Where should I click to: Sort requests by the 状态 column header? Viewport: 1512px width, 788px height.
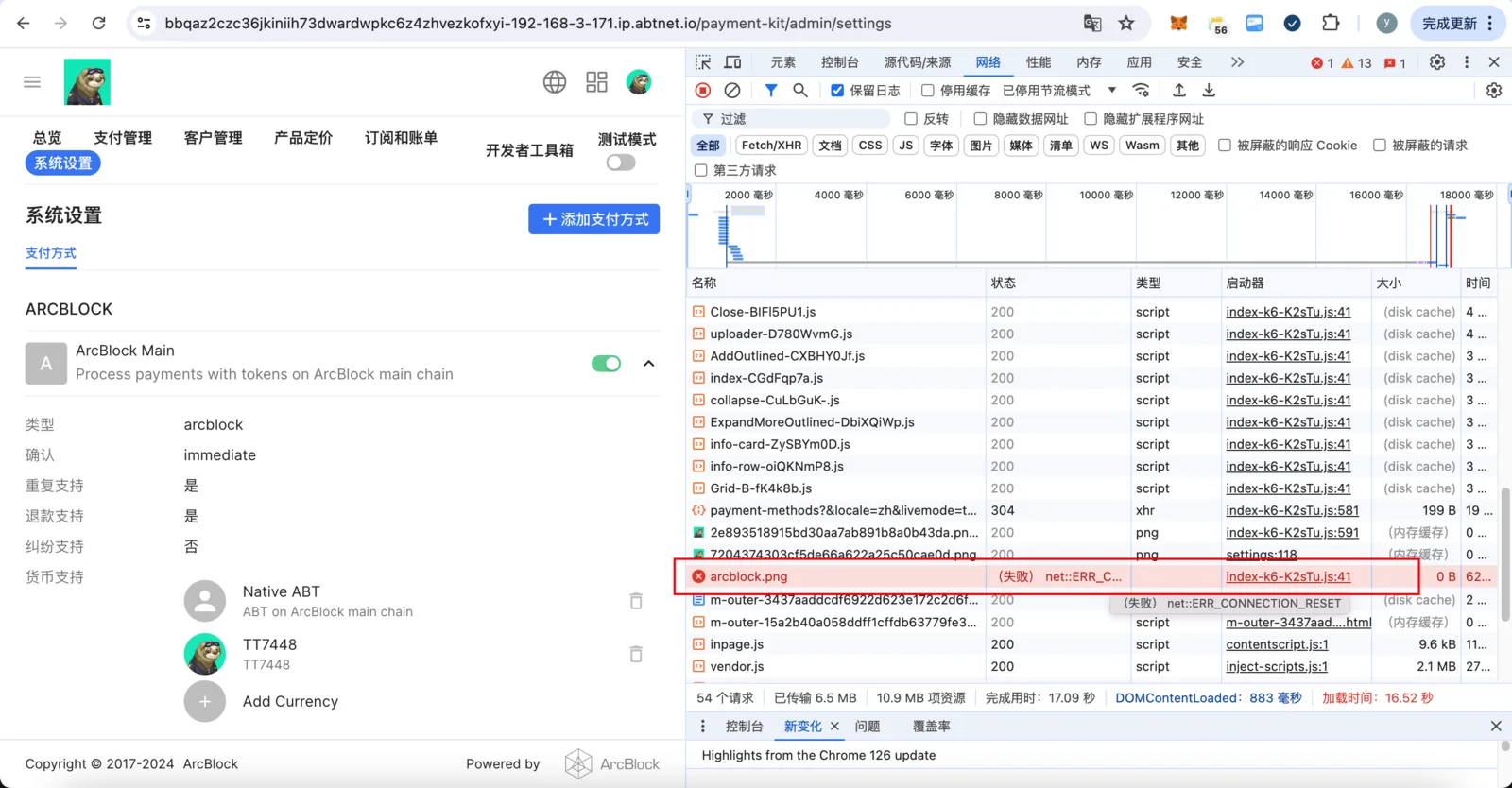pyautogui.click(x=1057, y=283)
